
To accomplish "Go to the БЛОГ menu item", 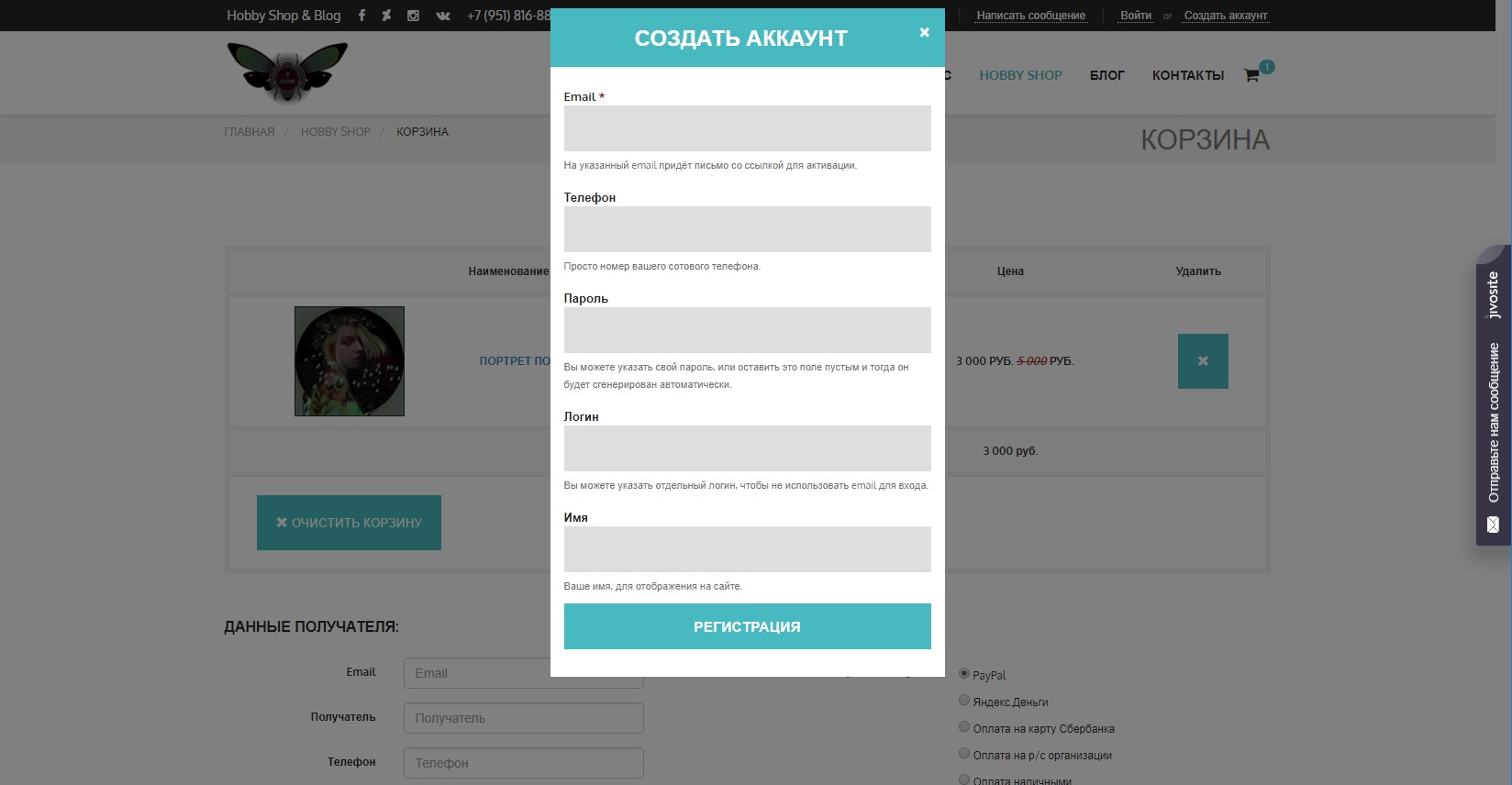I will point(1106,75).
